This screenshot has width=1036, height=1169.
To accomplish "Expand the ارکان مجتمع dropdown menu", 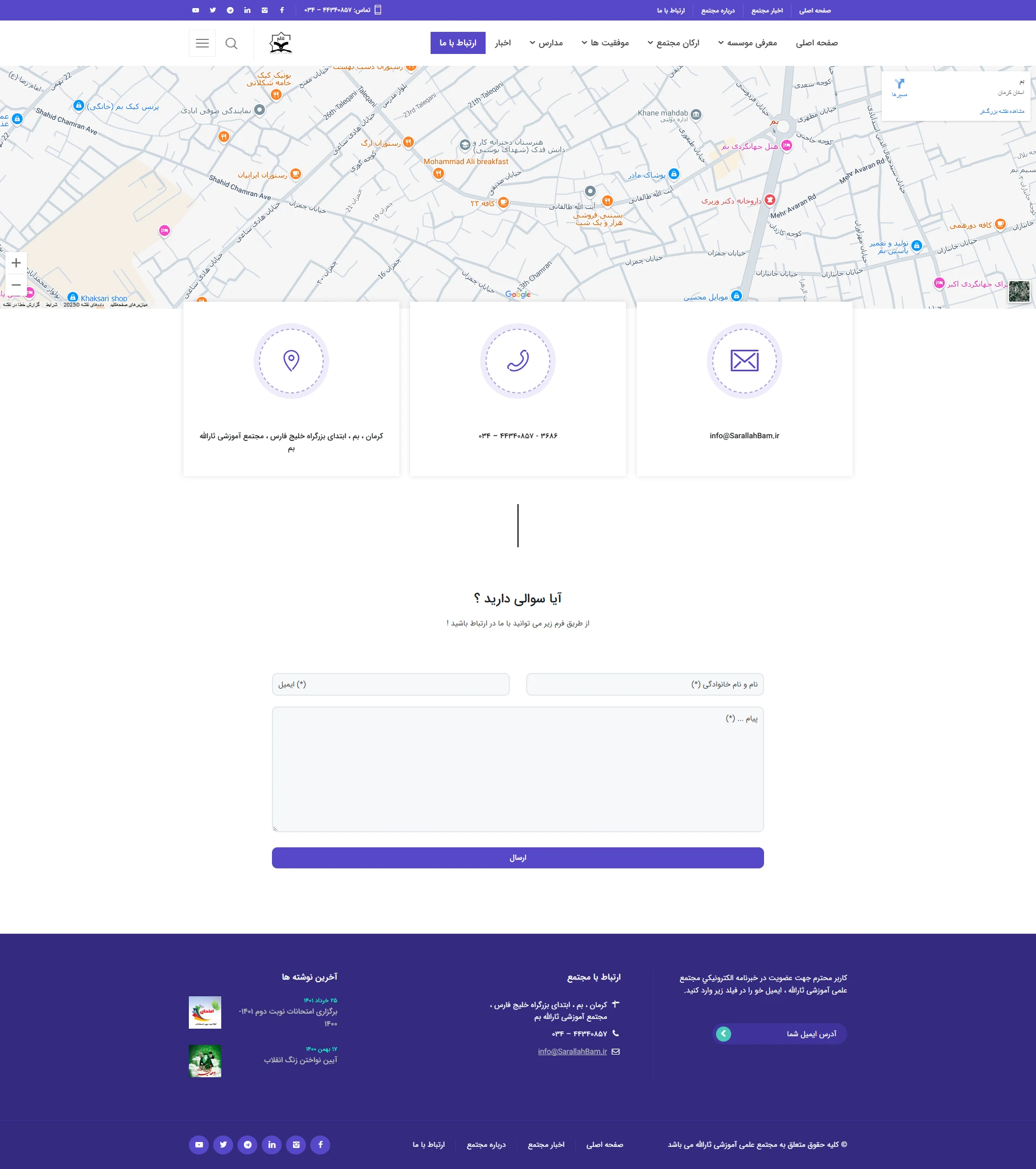I will 673,43.
